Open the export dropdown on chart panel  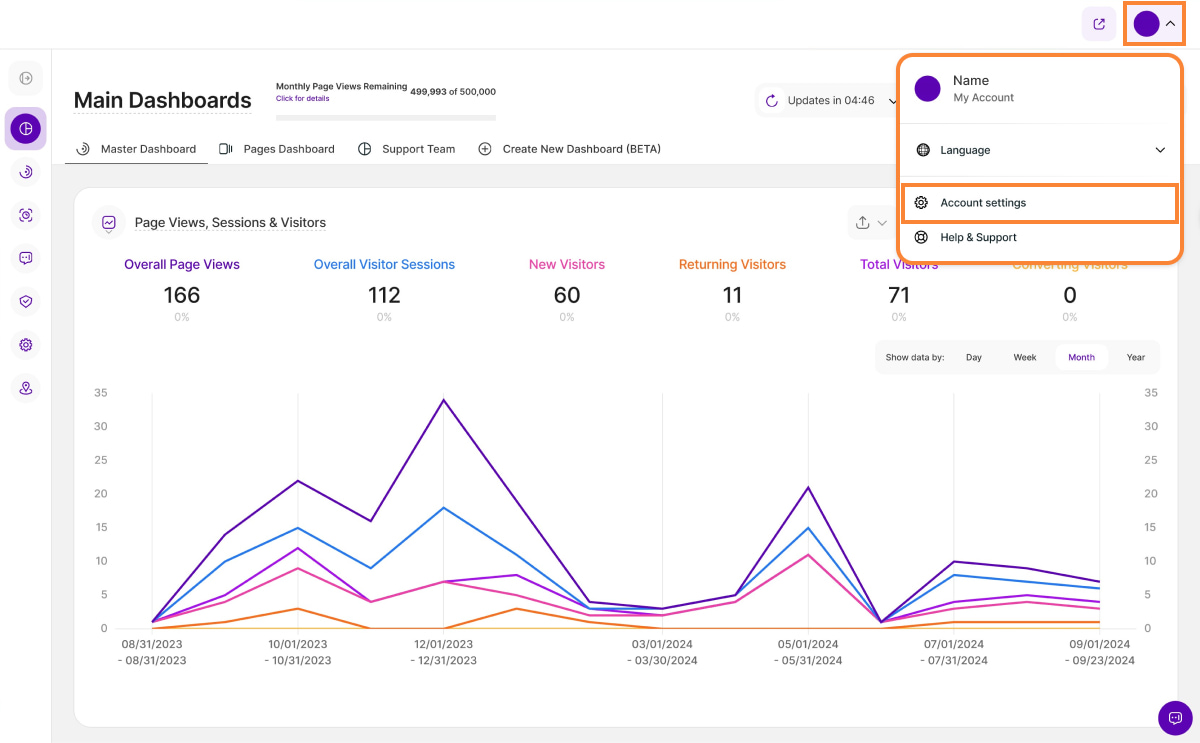(868, 223)
